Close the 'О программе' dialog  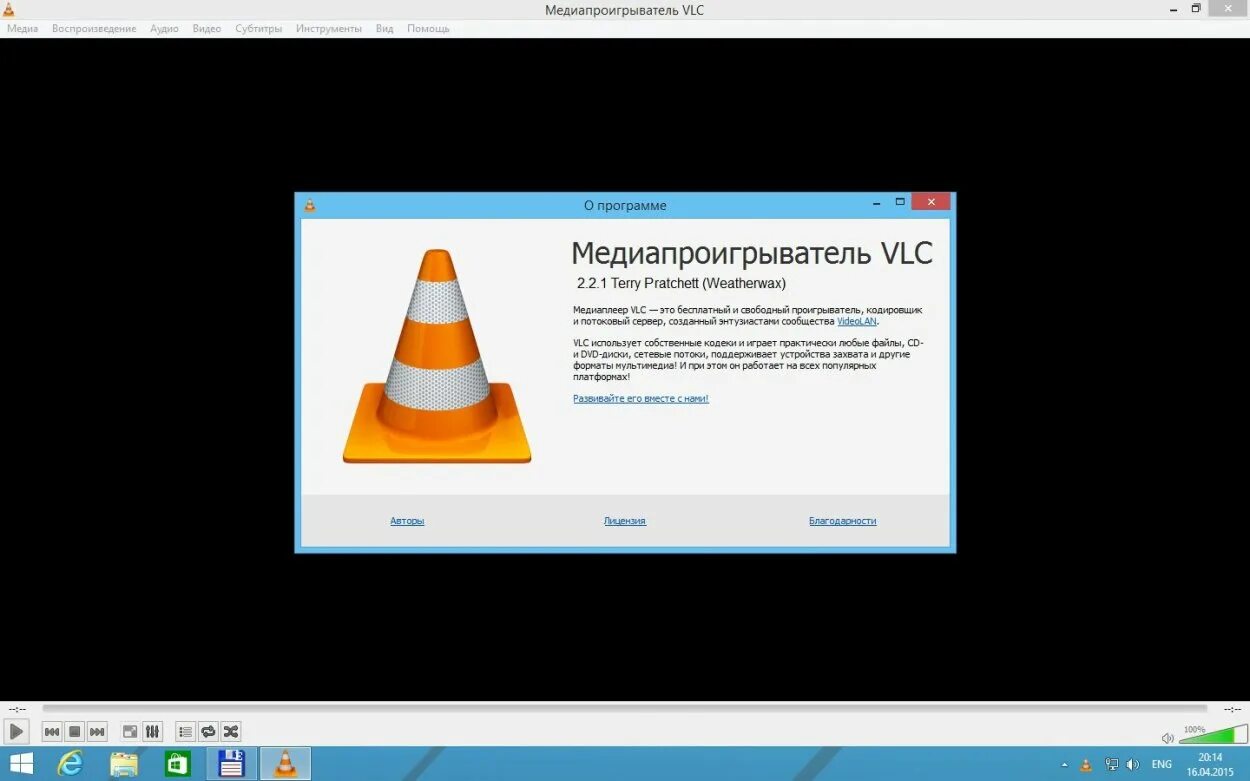pos(931,202)
